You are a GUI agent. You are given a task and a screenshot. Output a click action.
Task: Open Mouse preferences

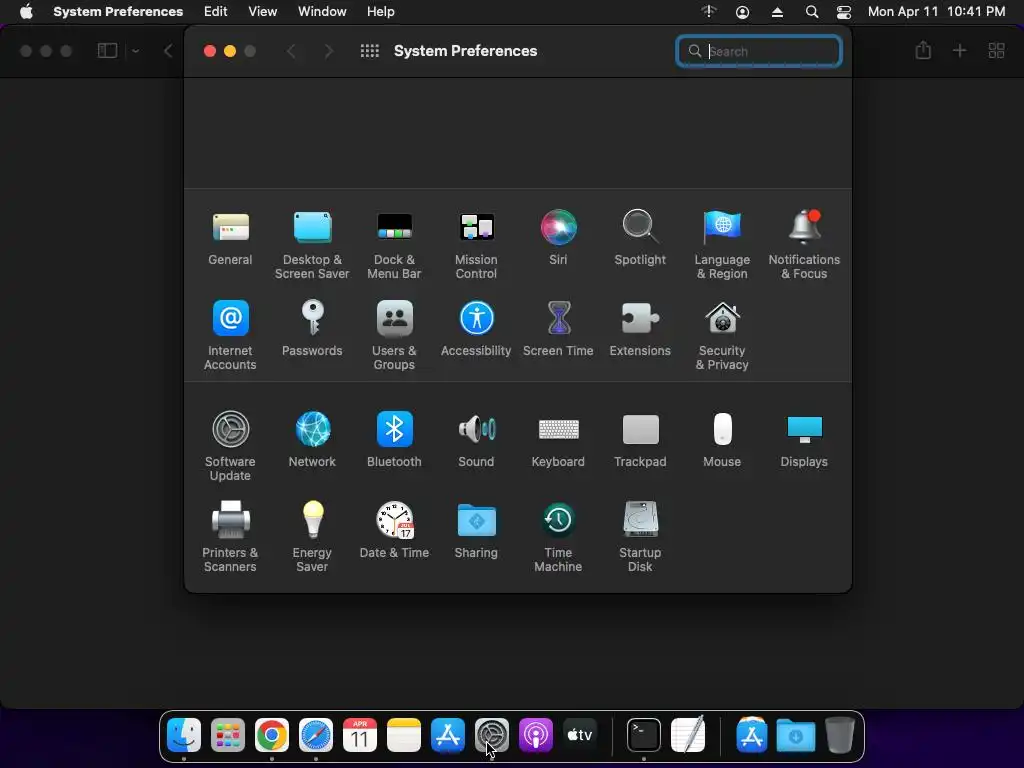pyautogui.click(x=722, y=440)
